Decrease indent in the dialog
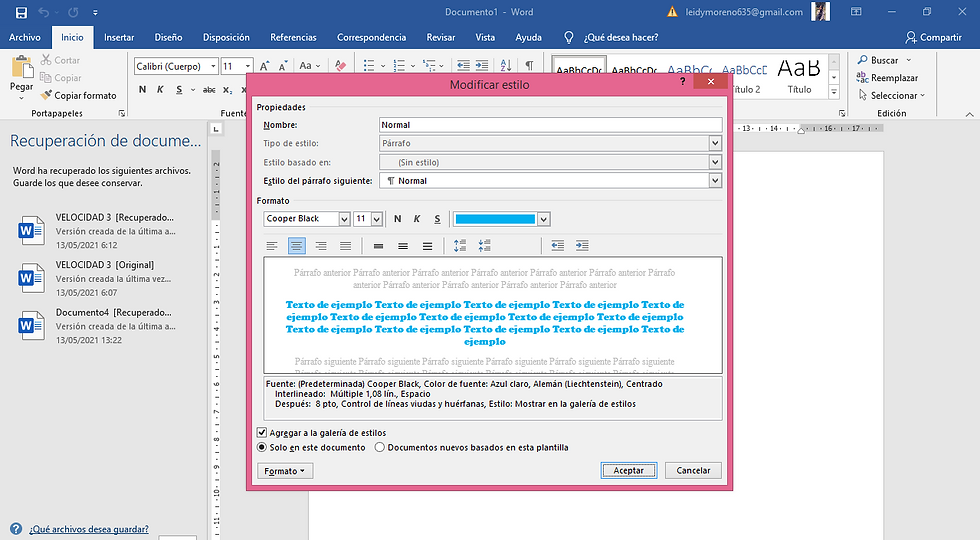 (558, 246)
